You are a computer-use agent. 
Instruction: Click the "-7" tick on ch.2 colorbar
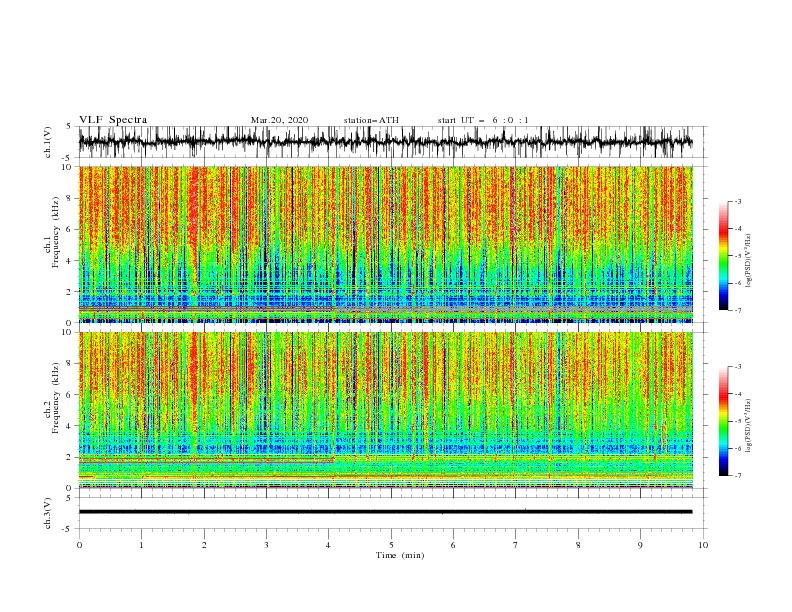point(737,476)
